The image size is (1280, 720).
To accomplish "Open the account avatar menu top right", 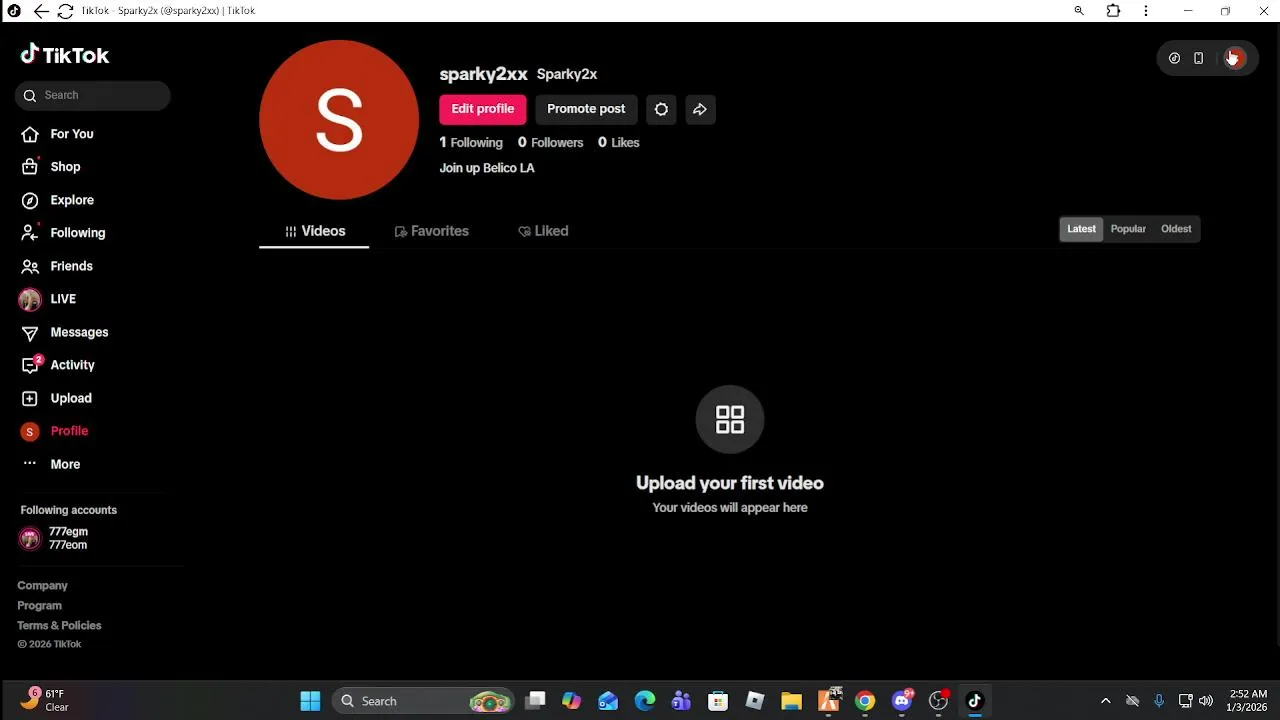I will 1235,58.
